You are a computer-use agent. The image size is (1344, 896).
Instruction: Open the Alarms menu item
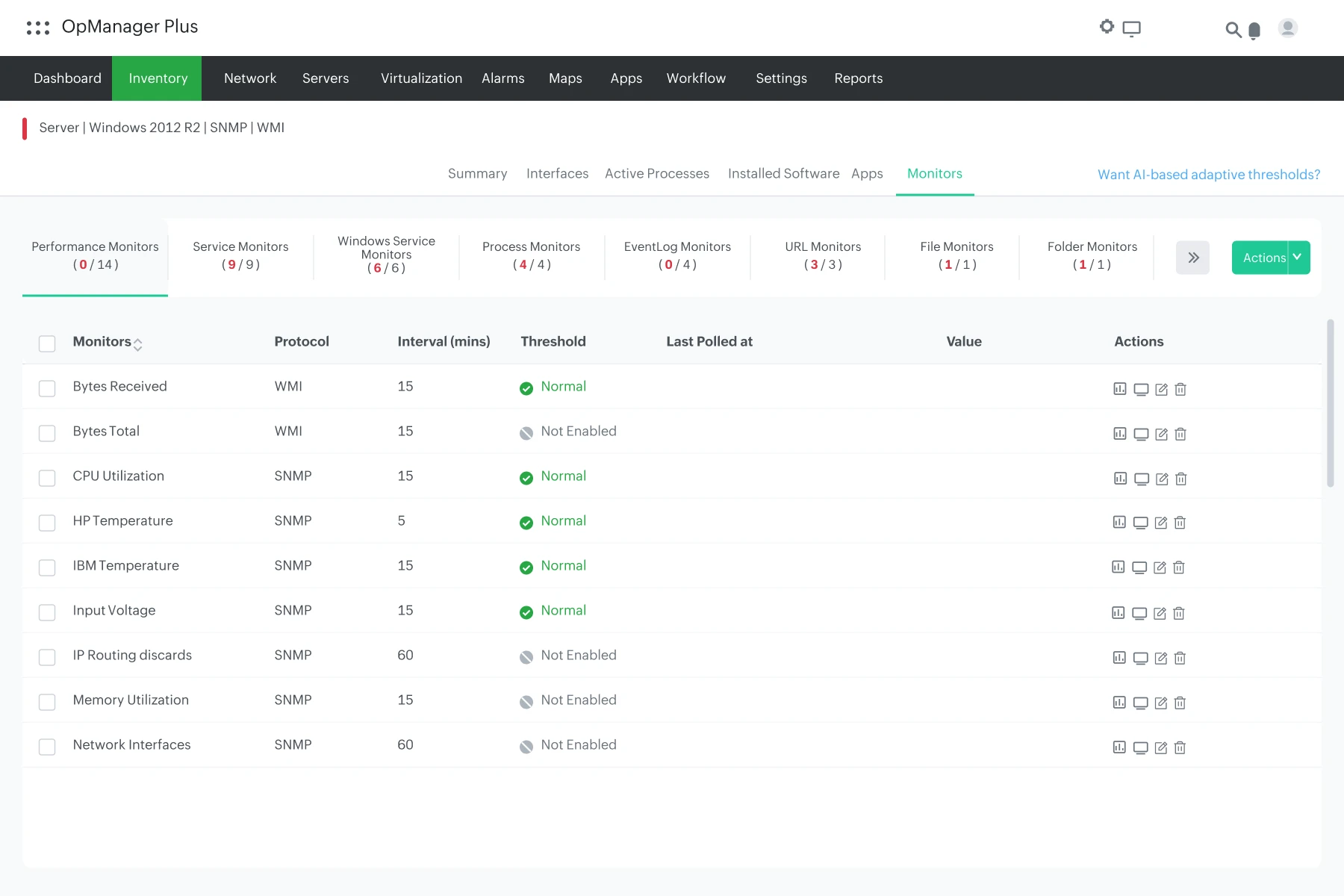(x=503, y=78)
